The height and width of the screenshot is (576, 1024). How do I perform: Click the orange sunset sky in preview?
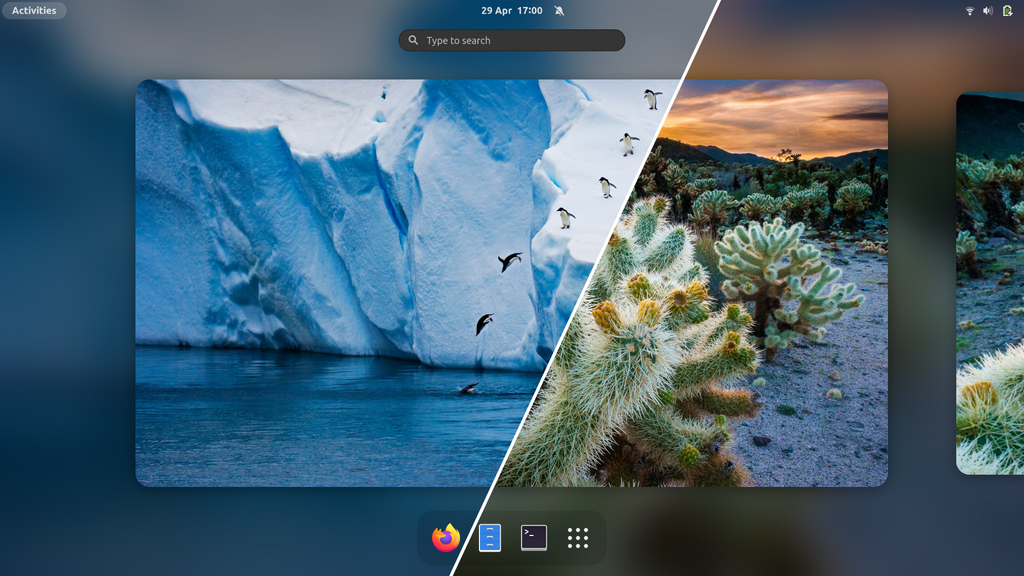[x=780, y=115]
